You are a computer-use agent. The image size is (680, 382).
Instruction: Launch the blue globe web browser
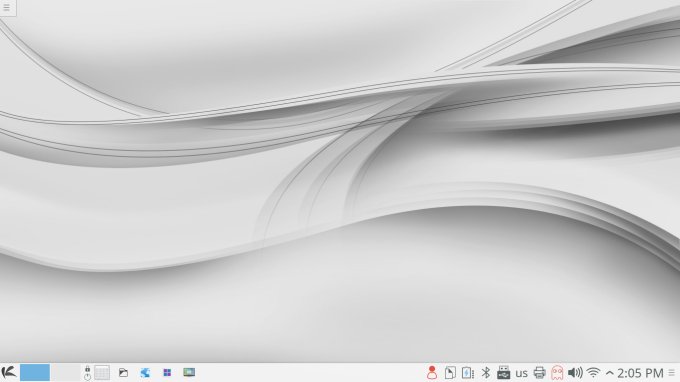click(145, 372)
